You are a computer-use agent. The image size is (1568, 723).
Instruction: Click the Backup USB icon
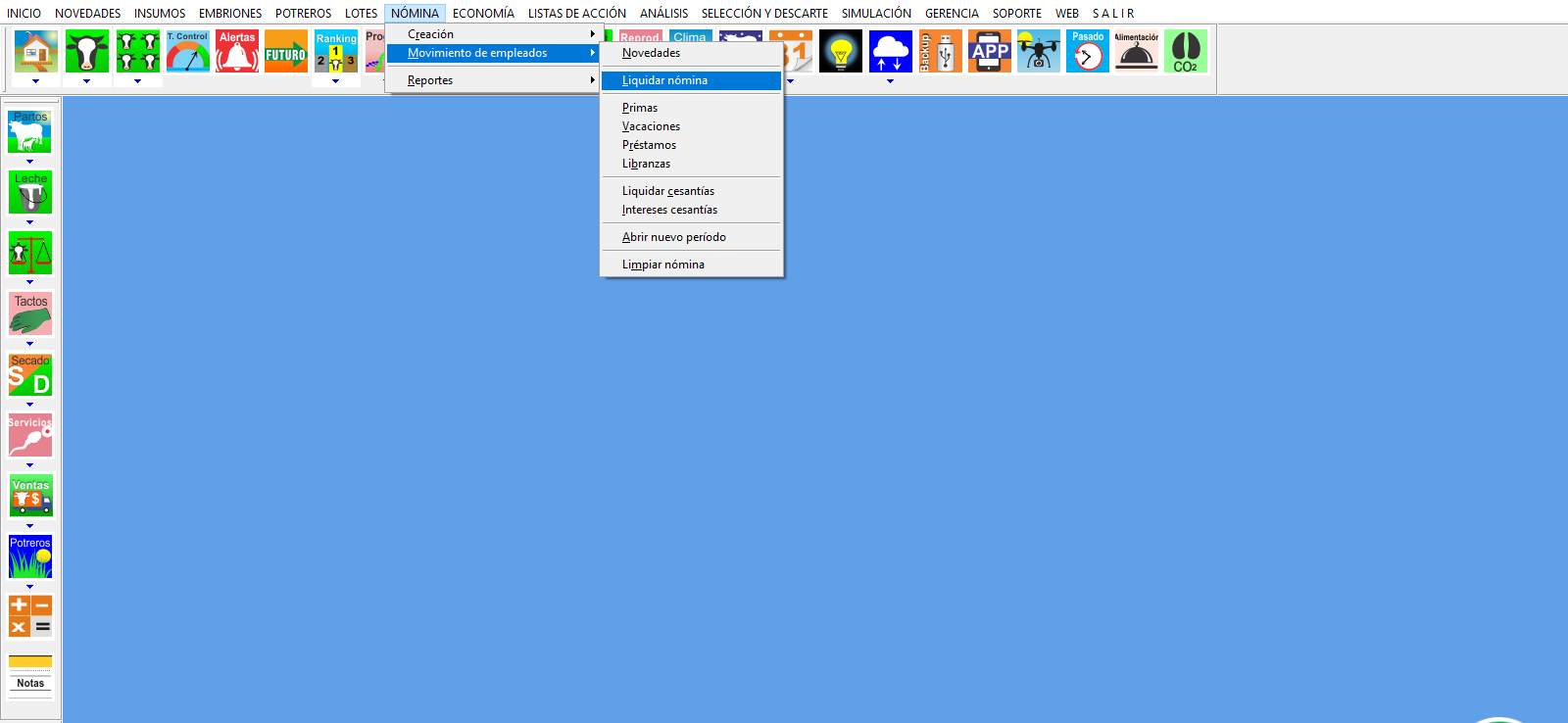click(x=940, y=52)
